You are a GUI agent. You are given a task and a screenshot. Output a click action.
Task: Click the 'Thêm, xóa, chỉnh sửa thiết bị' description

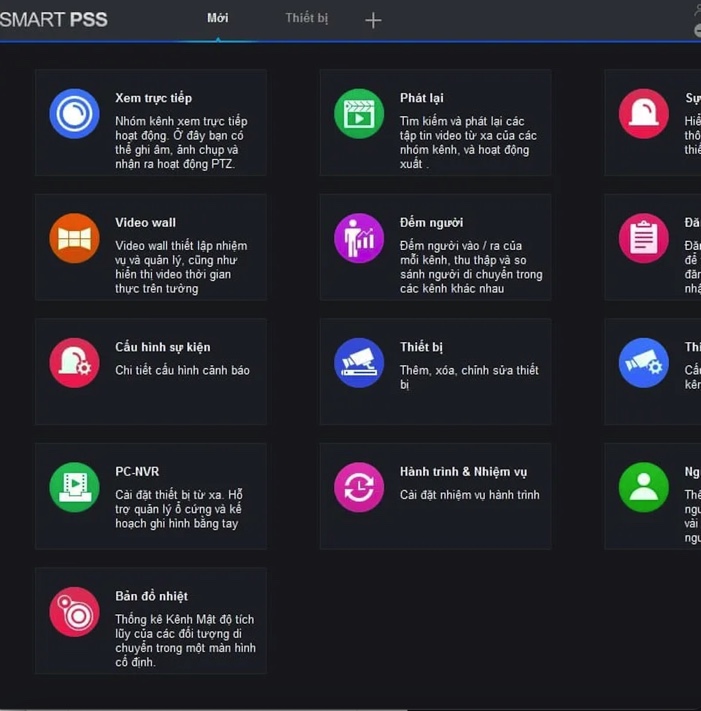[x=469, y=377]
